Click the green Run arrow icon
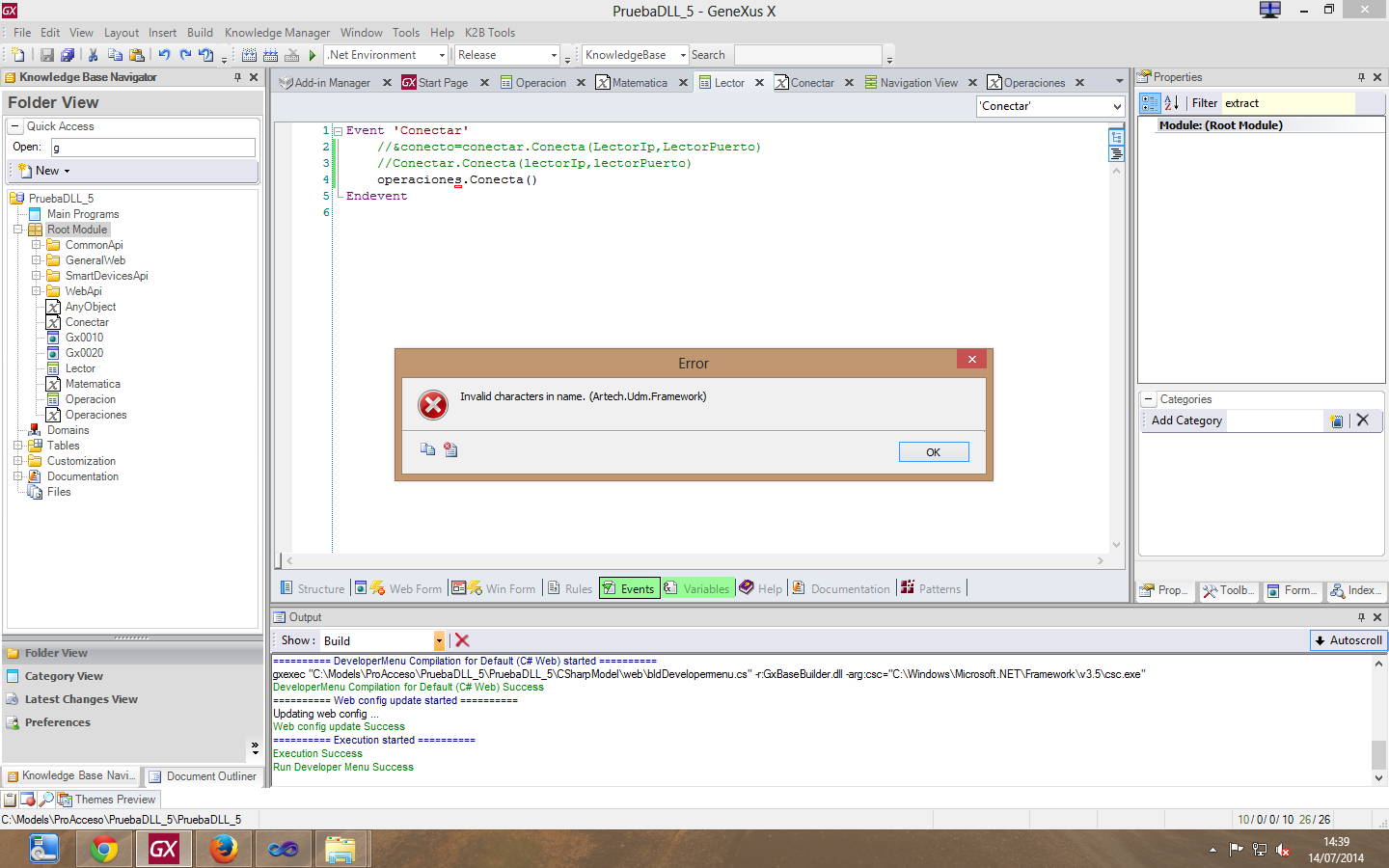This screenshot has height=868, width=1389. [x=313, y=55]
